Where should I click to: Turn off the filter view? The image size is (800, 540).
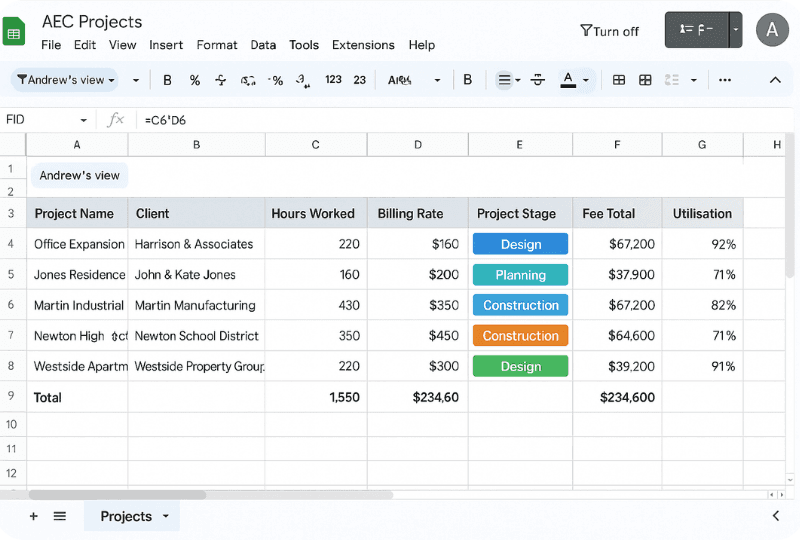click(609, 31)
